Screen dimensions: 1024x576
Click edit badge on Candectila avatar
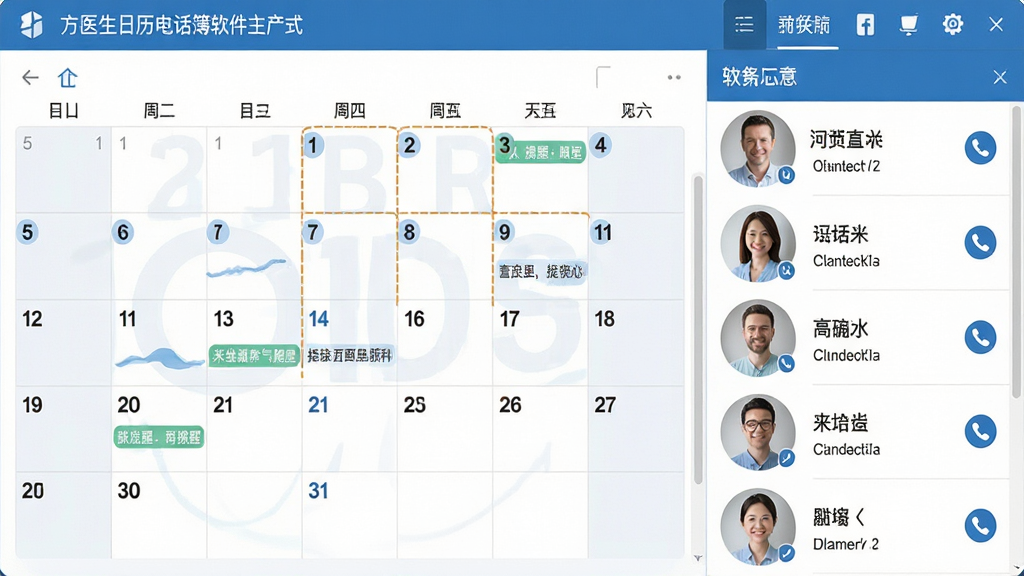click(787, 458)
